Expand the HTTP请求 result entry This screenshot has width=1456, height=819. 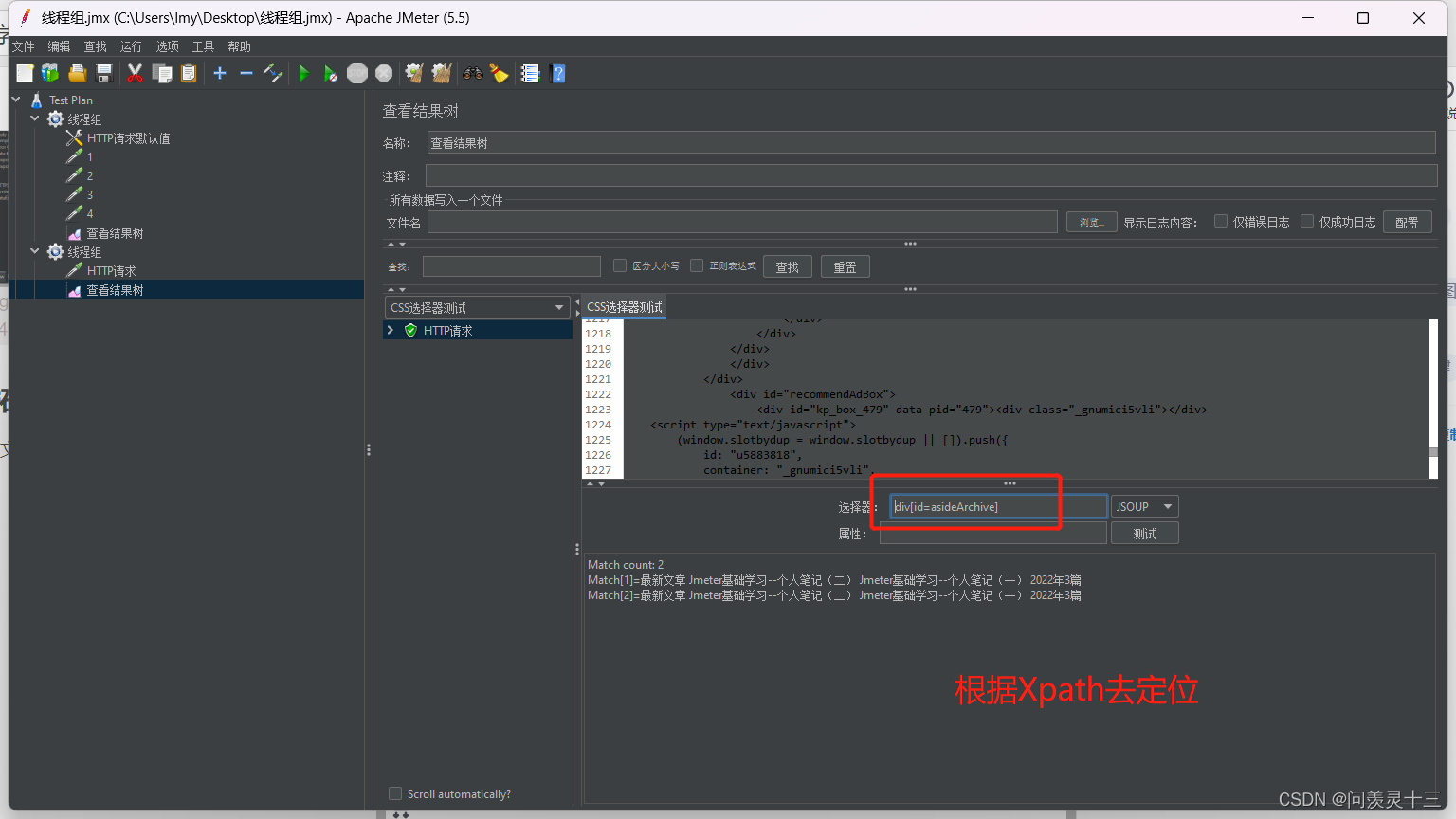(x=391, y=330)
